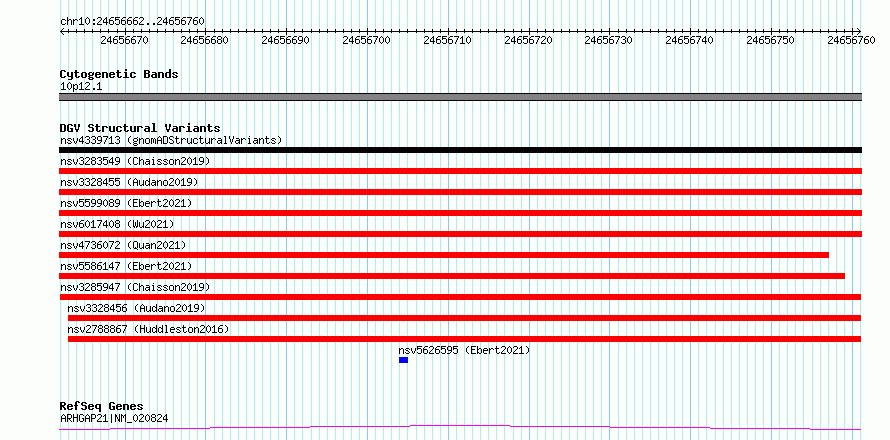The image size is (890, 440).
Task: Select the small blue nsv5626595 variant block
Action: pyautogui.click(x=404, y=360)
